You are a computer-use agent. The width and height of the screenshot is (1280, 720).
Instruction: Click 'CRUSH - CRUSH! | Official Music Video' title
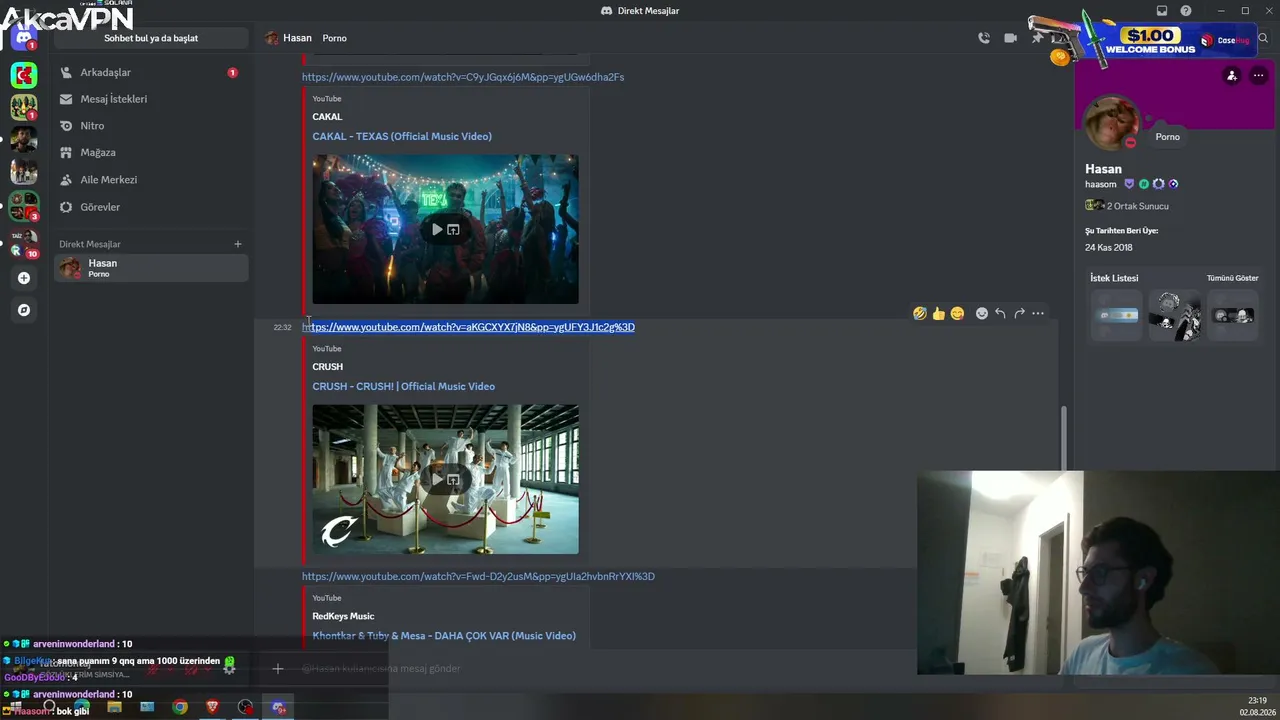click(403, 386)
